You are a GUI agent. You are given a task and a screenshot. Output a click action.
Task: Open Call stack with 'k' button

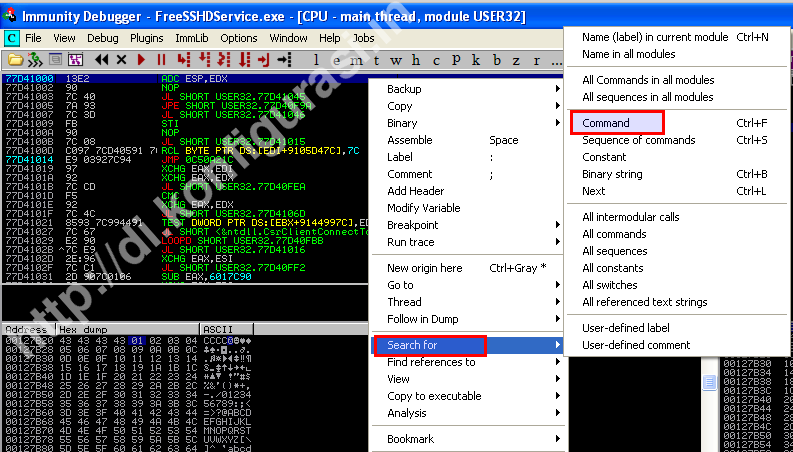click(x=476, y=60)
